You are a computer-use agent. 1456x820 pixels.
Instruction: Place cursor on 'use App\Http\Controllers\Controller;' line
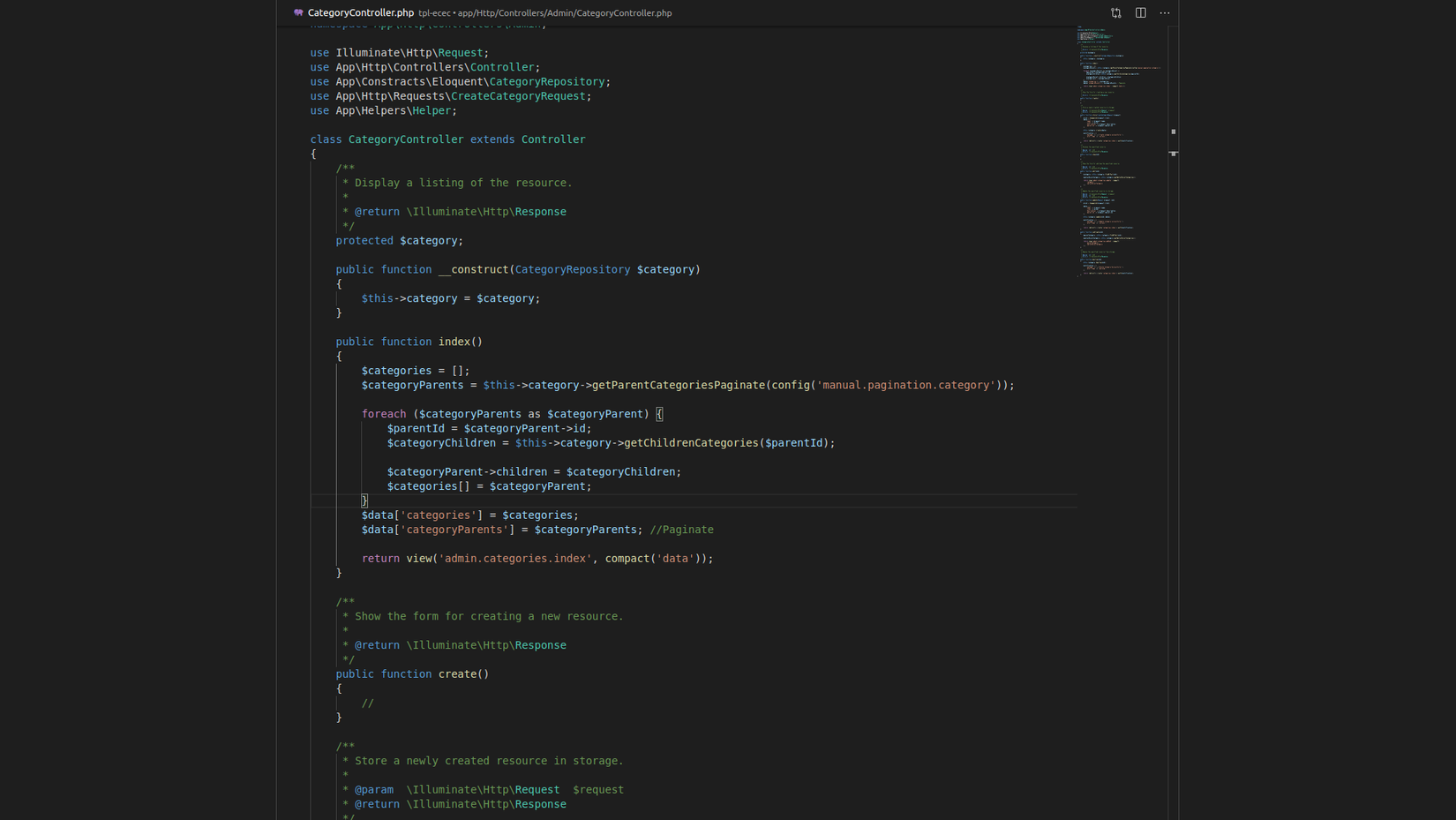(x=425, y=67)
